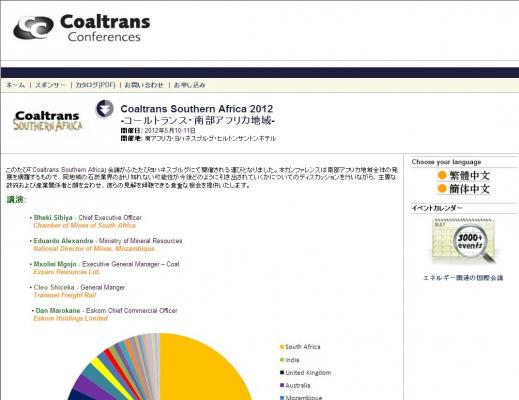Switch language to 簡体中文
The image size is (519, 400).
click(x=464, y=189)
